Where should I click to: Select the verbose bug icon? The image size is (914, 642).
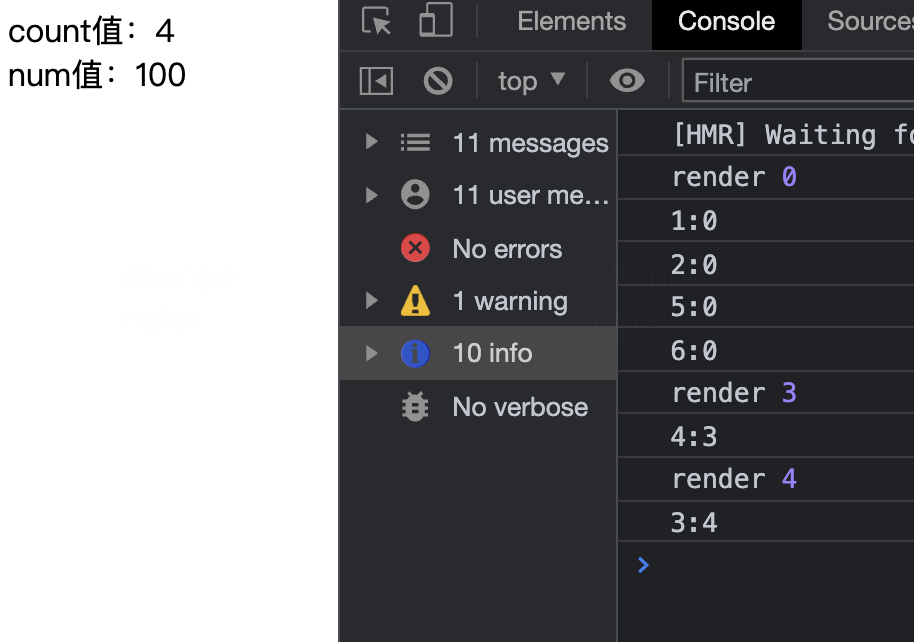point(415,406)
